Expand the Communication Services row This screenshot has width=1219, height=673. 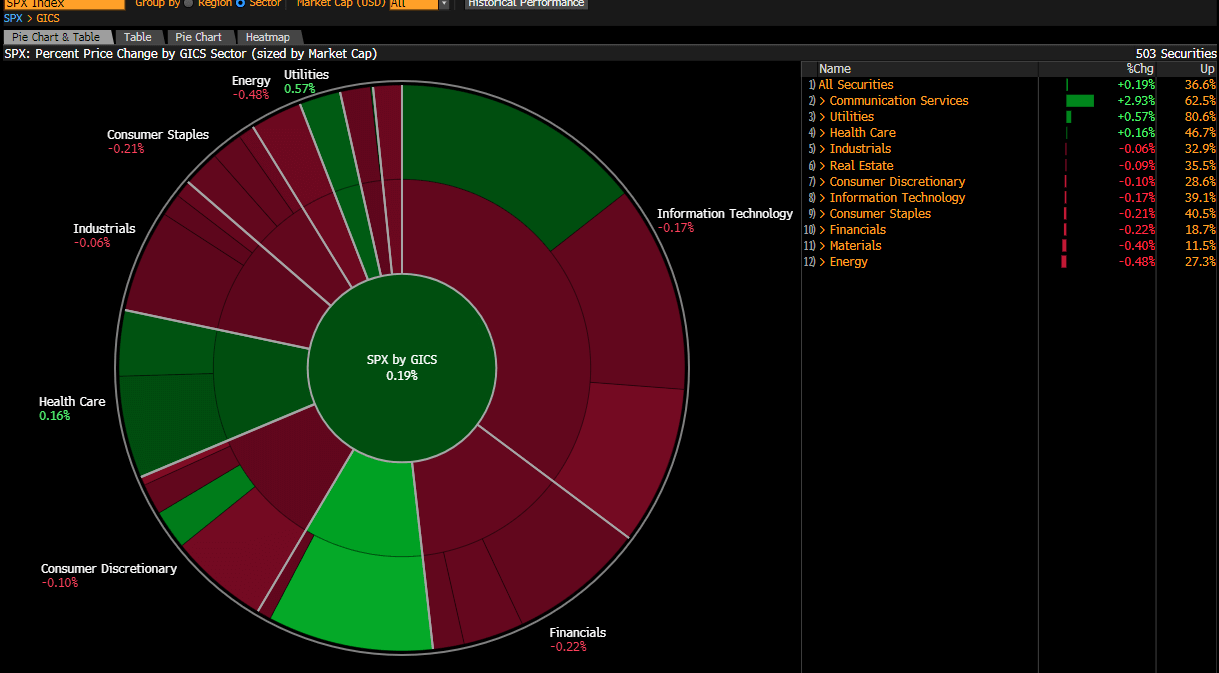(x=820, y=100)
